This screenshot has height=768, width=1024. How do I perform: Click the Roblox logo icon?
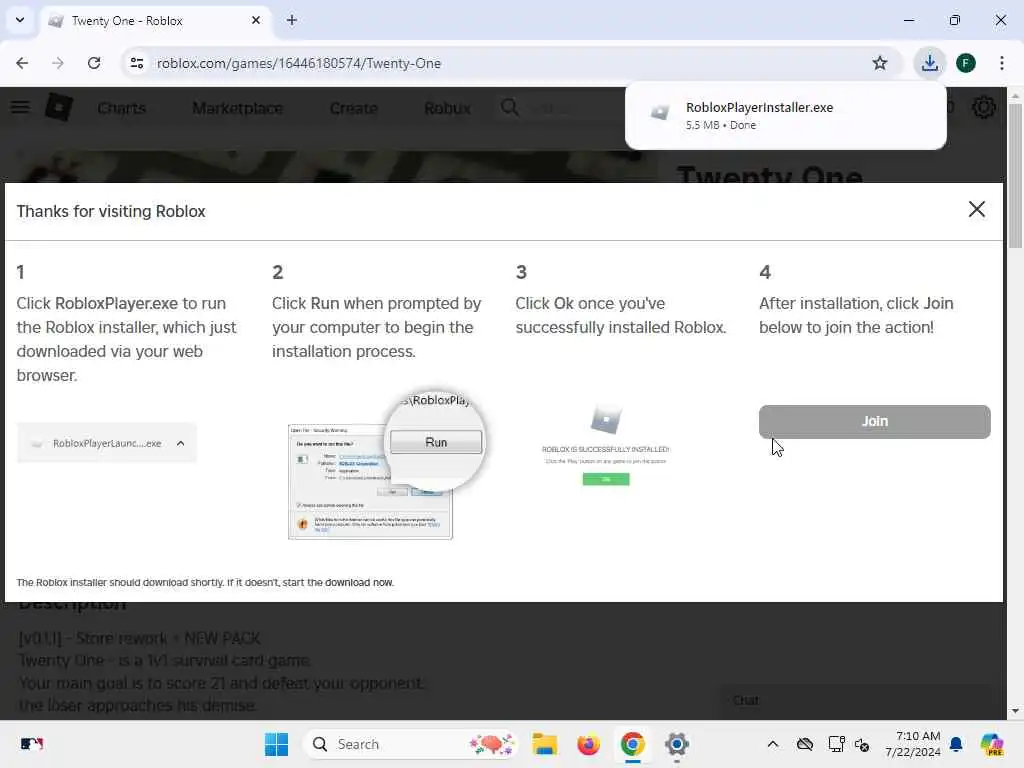[59, 107]
